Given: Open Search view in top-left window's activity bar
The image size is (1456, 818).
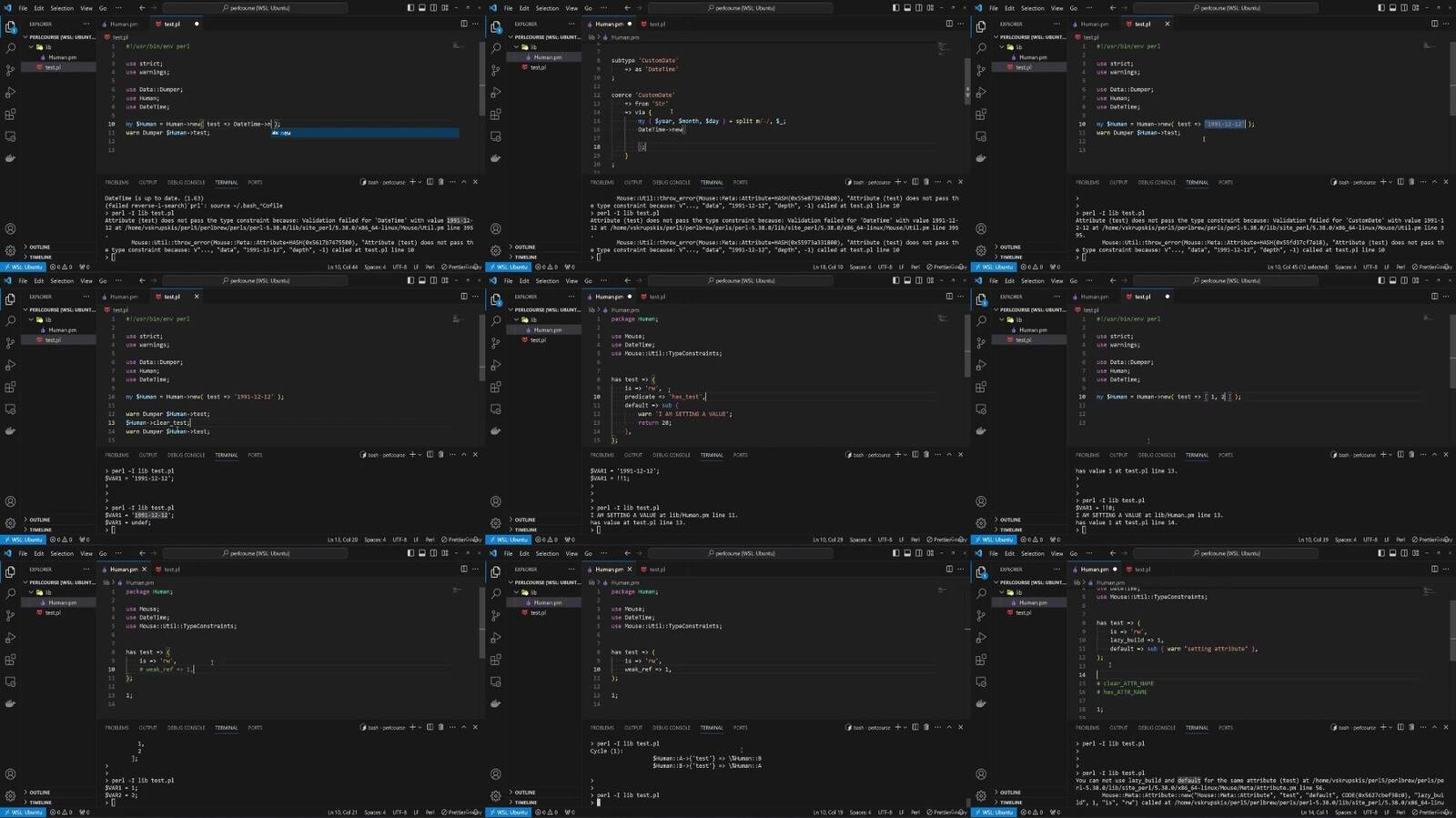Looking at the screenshot, I should tap(10, 48).
